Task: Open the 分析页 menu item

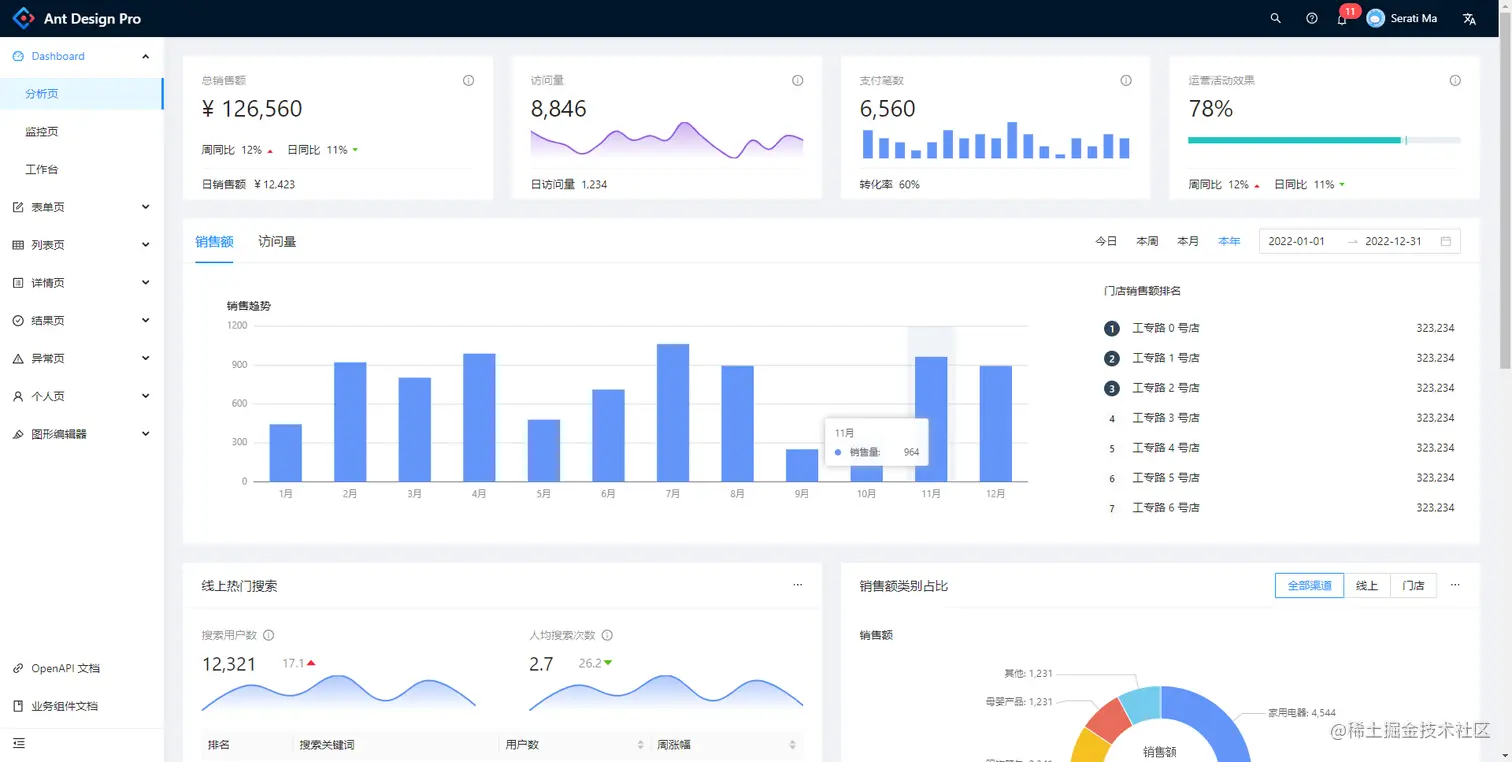Action: [x=81, y=93]
